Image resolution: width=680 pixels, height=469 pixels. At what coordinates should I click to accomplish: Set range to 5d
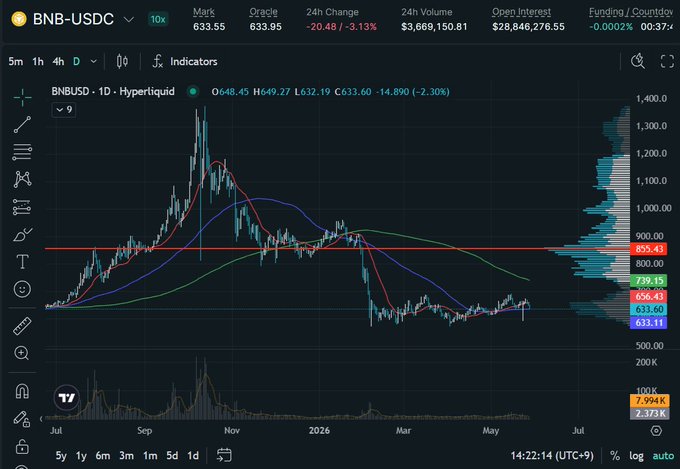pos(172,456)
